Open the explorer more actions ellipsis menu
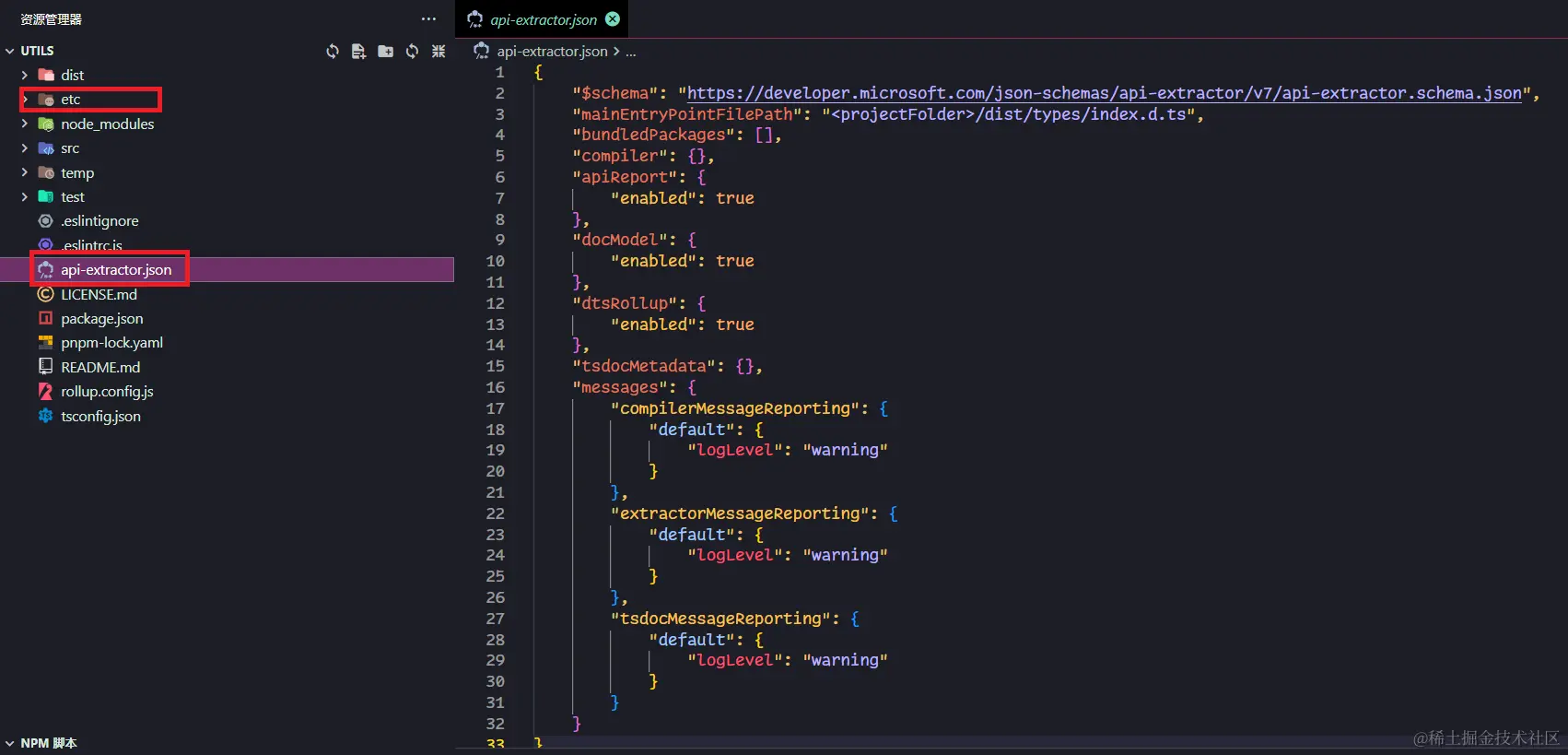The height and width of the screenshot is (755, 1568). click(428, 18)
